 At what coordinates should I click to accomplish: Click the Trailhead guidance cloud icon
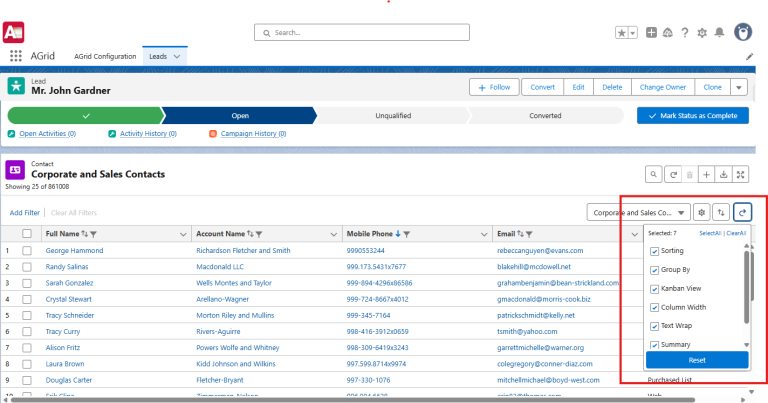point(668,33)
